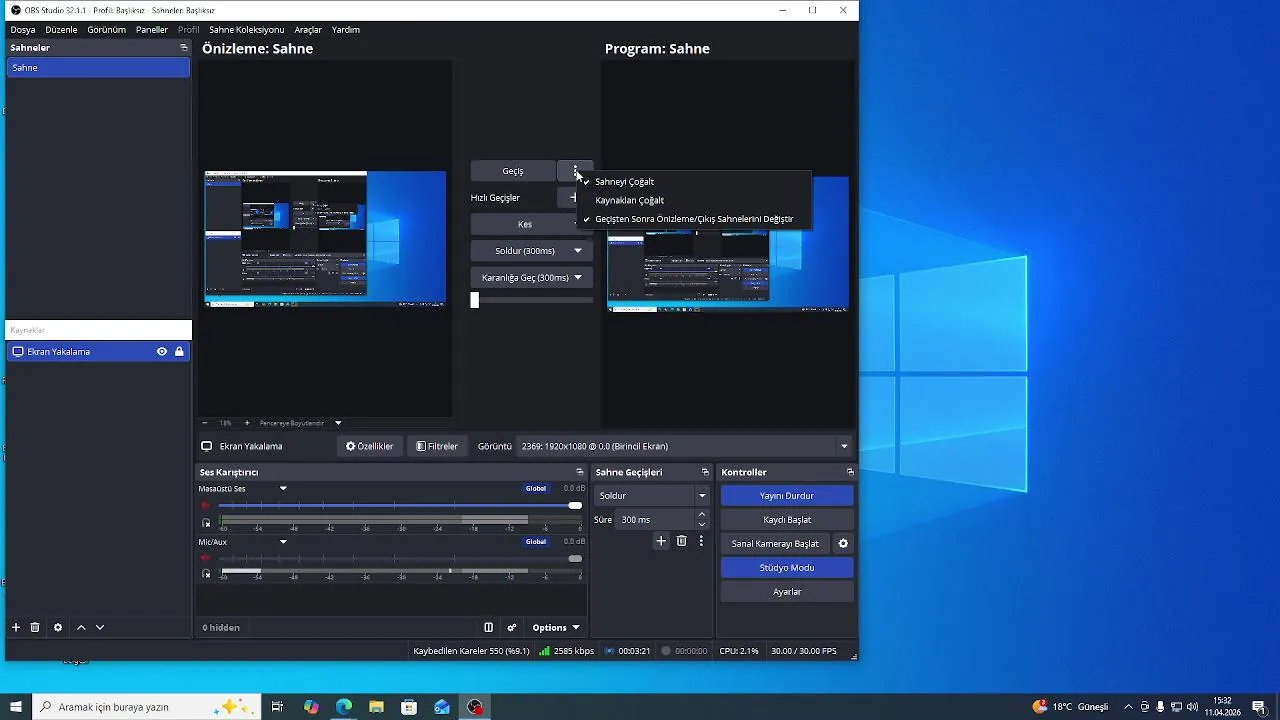
Task: Zoom in preview with the plus icon
Action: pos(247,423)
